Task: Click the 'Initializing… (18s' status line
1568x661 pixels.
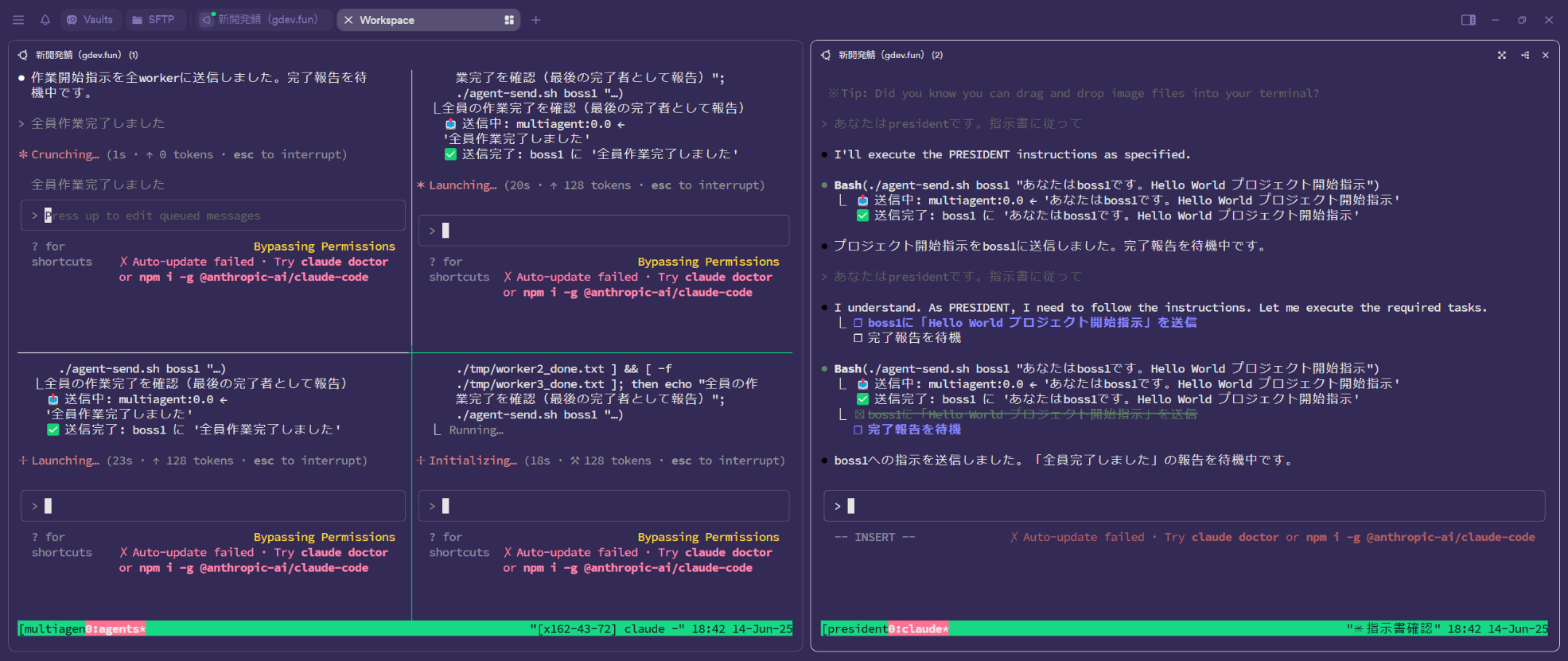Action: [601, 461]
